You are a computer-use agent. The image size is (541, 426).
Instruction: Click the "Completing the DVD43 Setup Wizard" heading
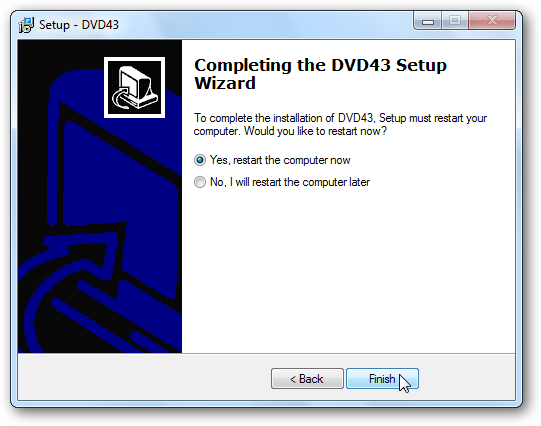pos(320,74)
